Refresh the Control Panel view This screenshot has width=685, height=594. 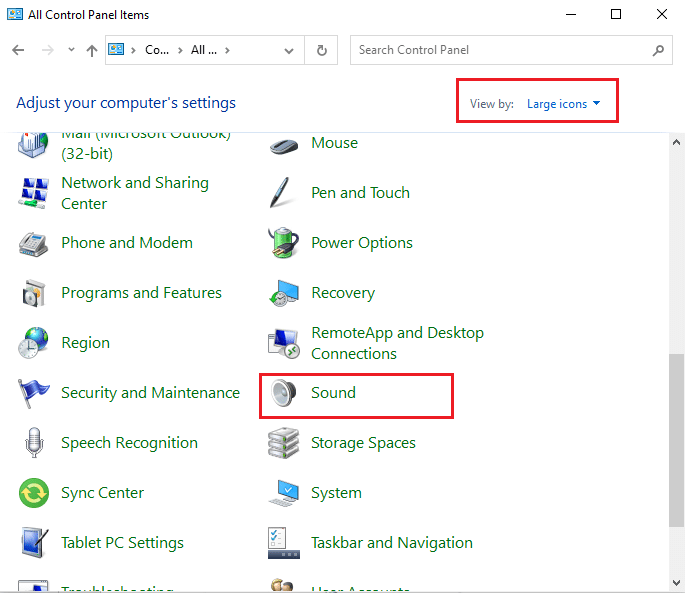click(321, 50)
